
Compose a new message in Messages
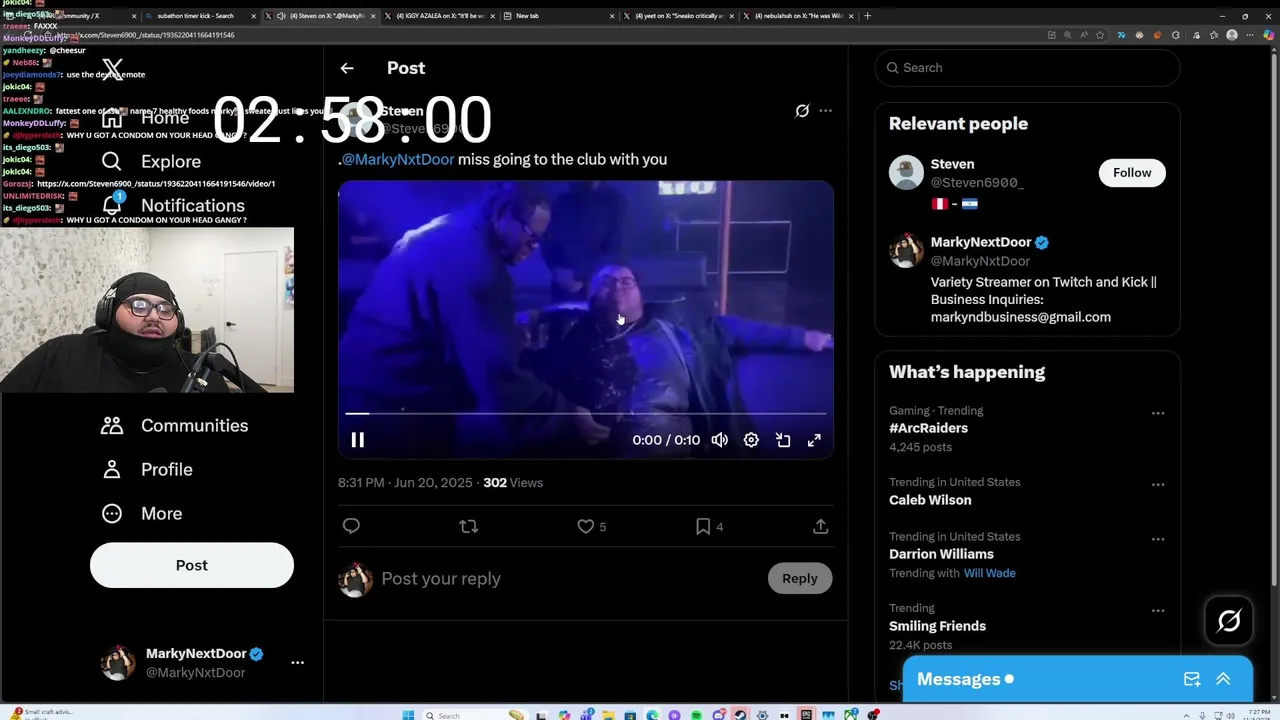[x=1192, y=679]
